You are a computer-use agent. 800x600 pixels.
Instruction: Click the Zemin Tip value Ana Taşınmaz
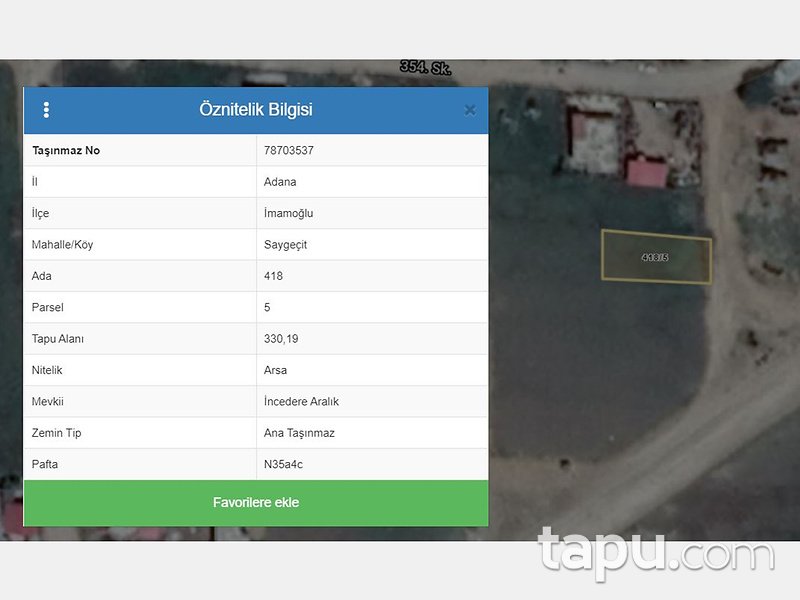(299, 433)
